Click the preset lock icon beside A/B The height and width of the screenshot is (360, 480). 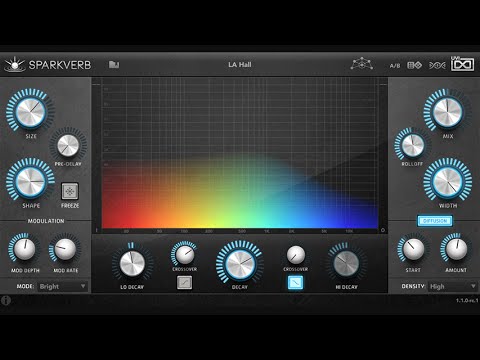pos(415,65)
